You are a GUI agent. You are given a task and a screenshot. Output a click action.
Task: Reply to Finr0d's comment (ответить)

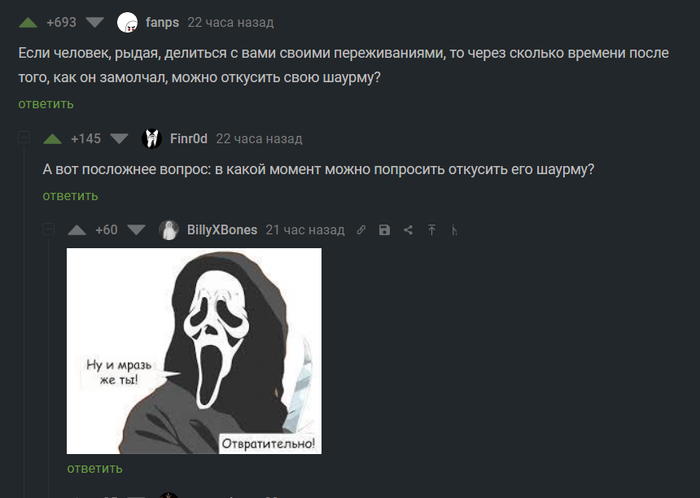pyautogui.click(x=70, y=196)
